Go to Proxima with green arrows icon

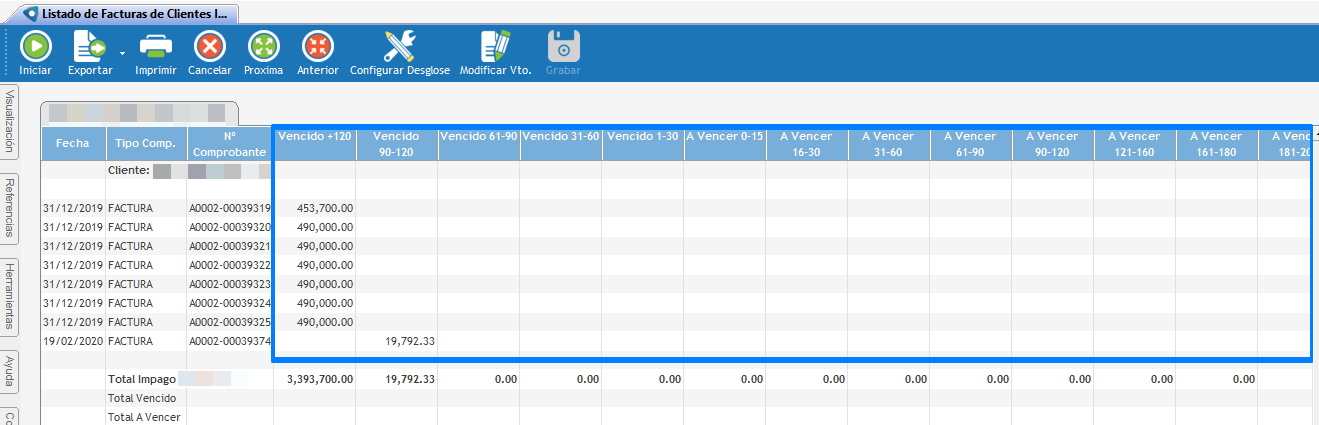click(263, 47)
